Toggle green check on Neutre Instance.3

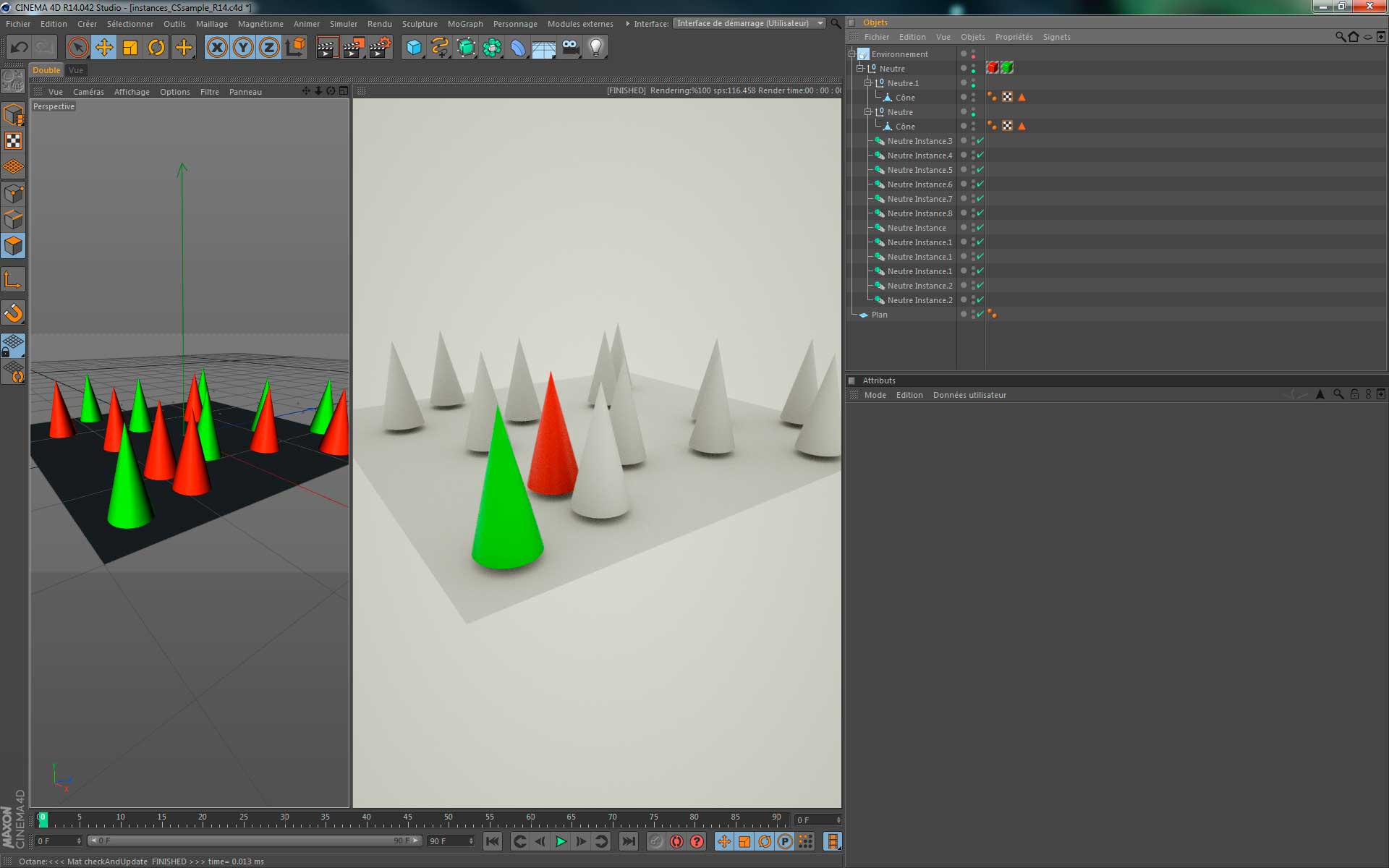980,141
